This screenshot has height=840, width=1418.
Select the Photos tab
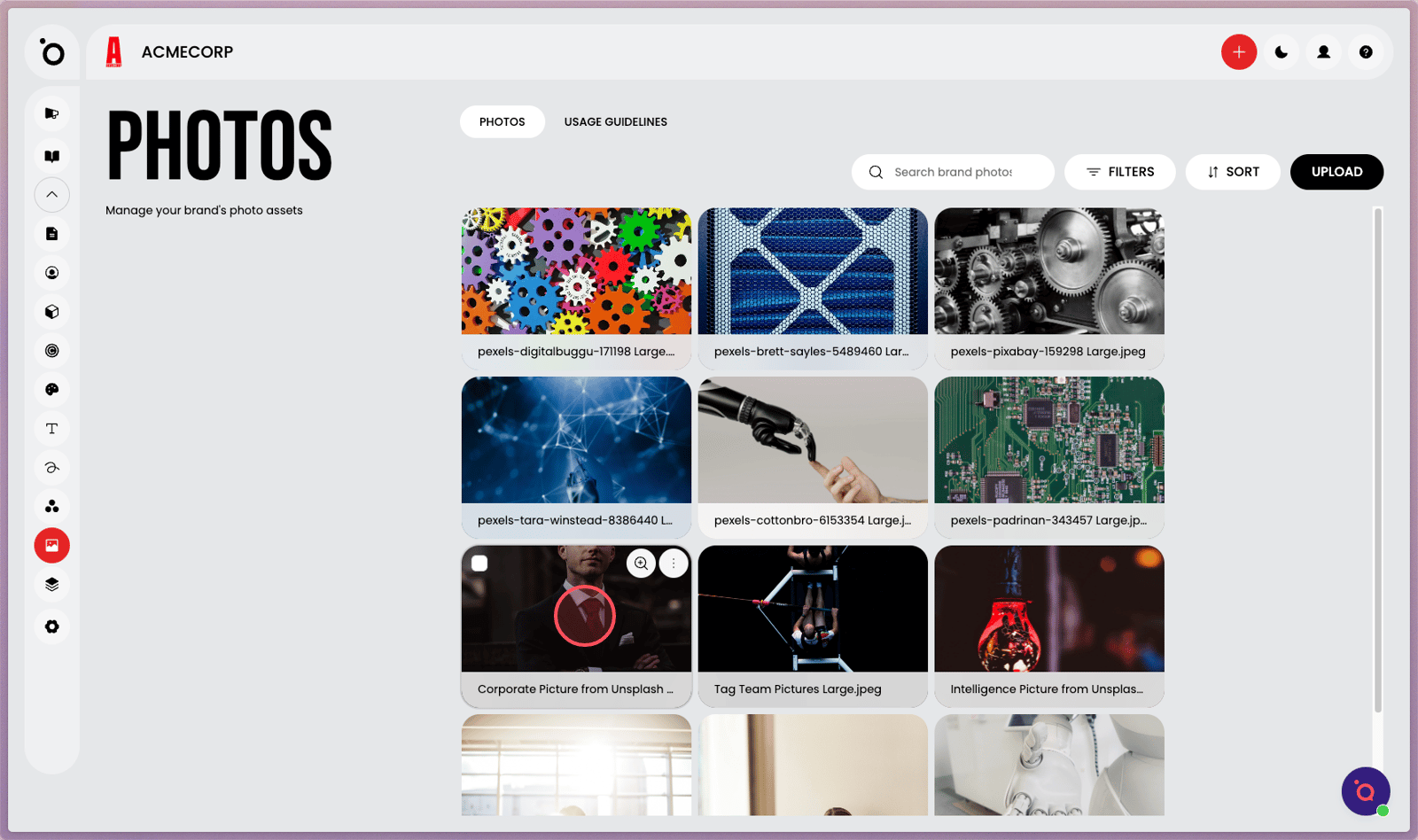[503, 122]
